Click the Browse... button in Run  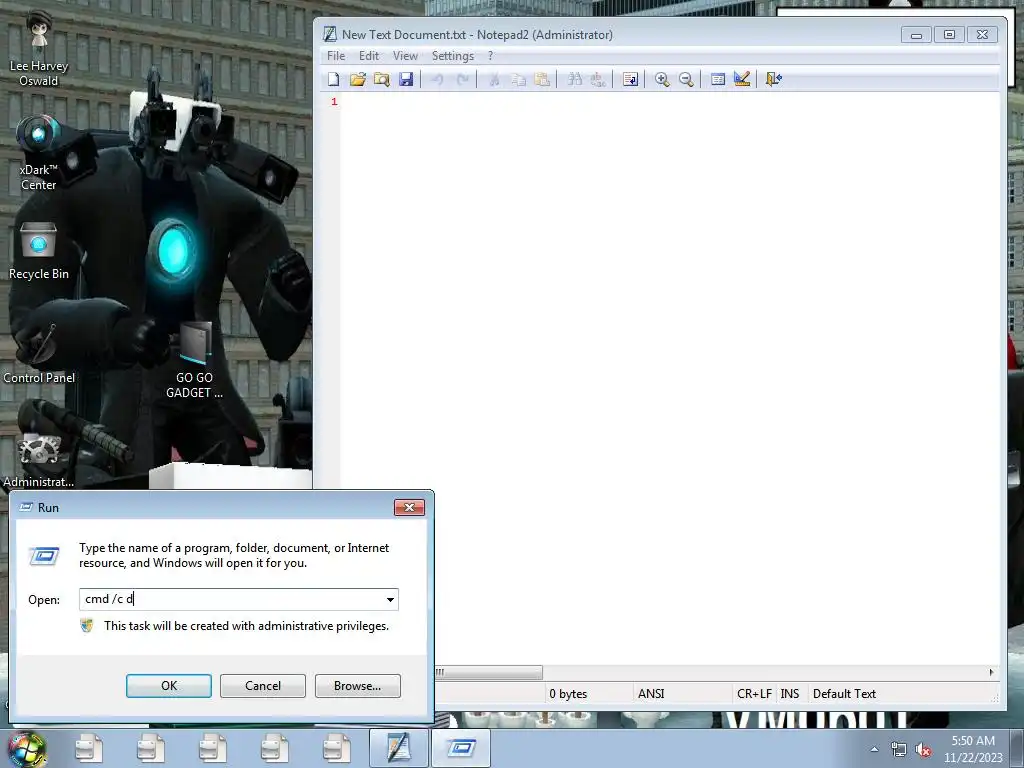[x=357, y=686]
